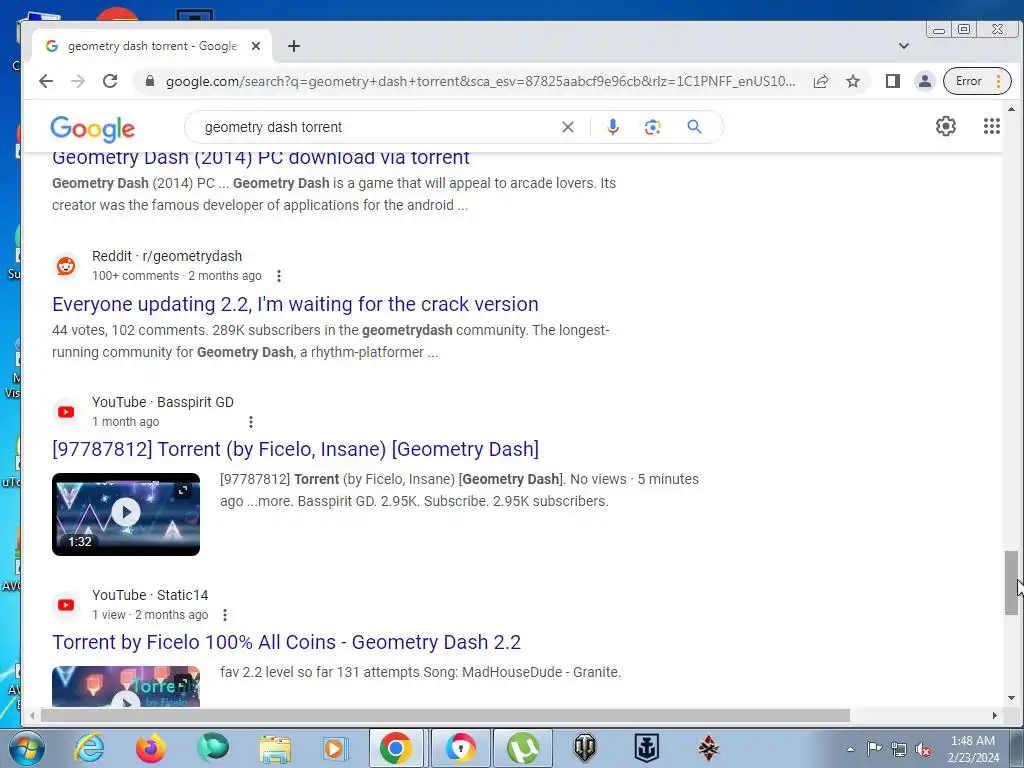
Task: Click horizontal scrollbar right arrow
Action: coord(995,716)
